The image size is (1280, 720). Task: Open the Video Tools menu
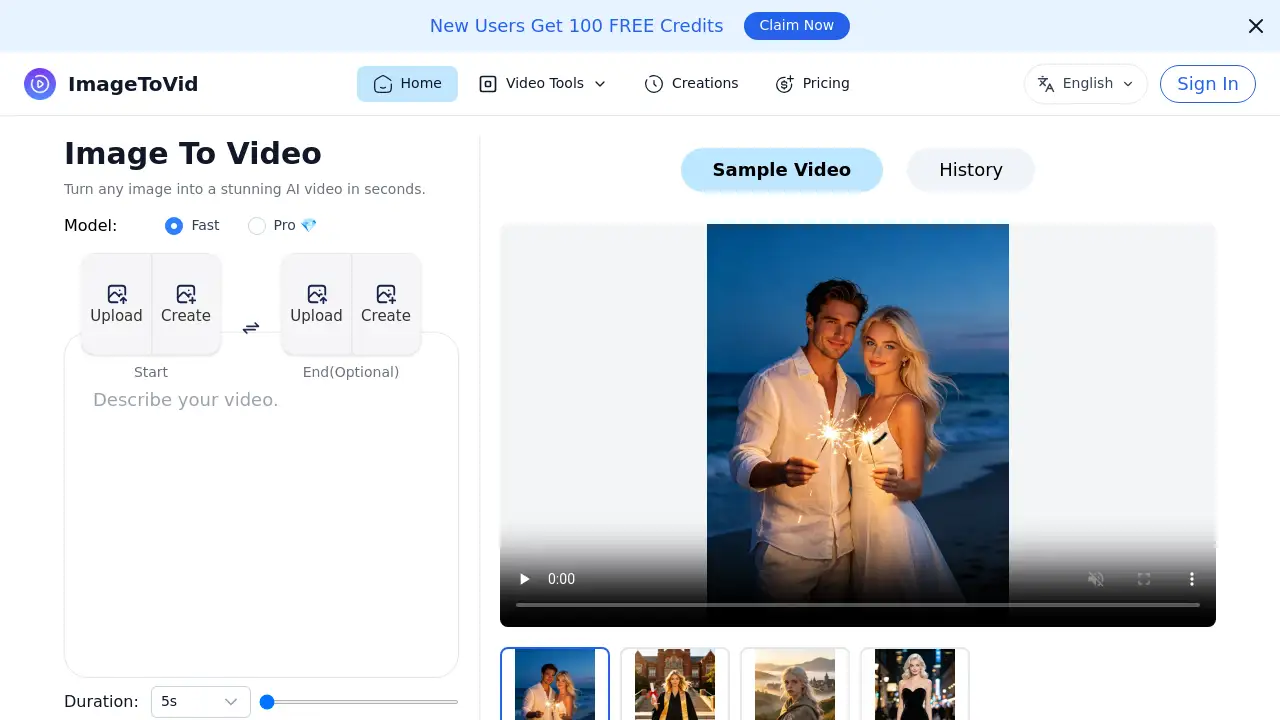pyautogui.click(x=543, y=84)
